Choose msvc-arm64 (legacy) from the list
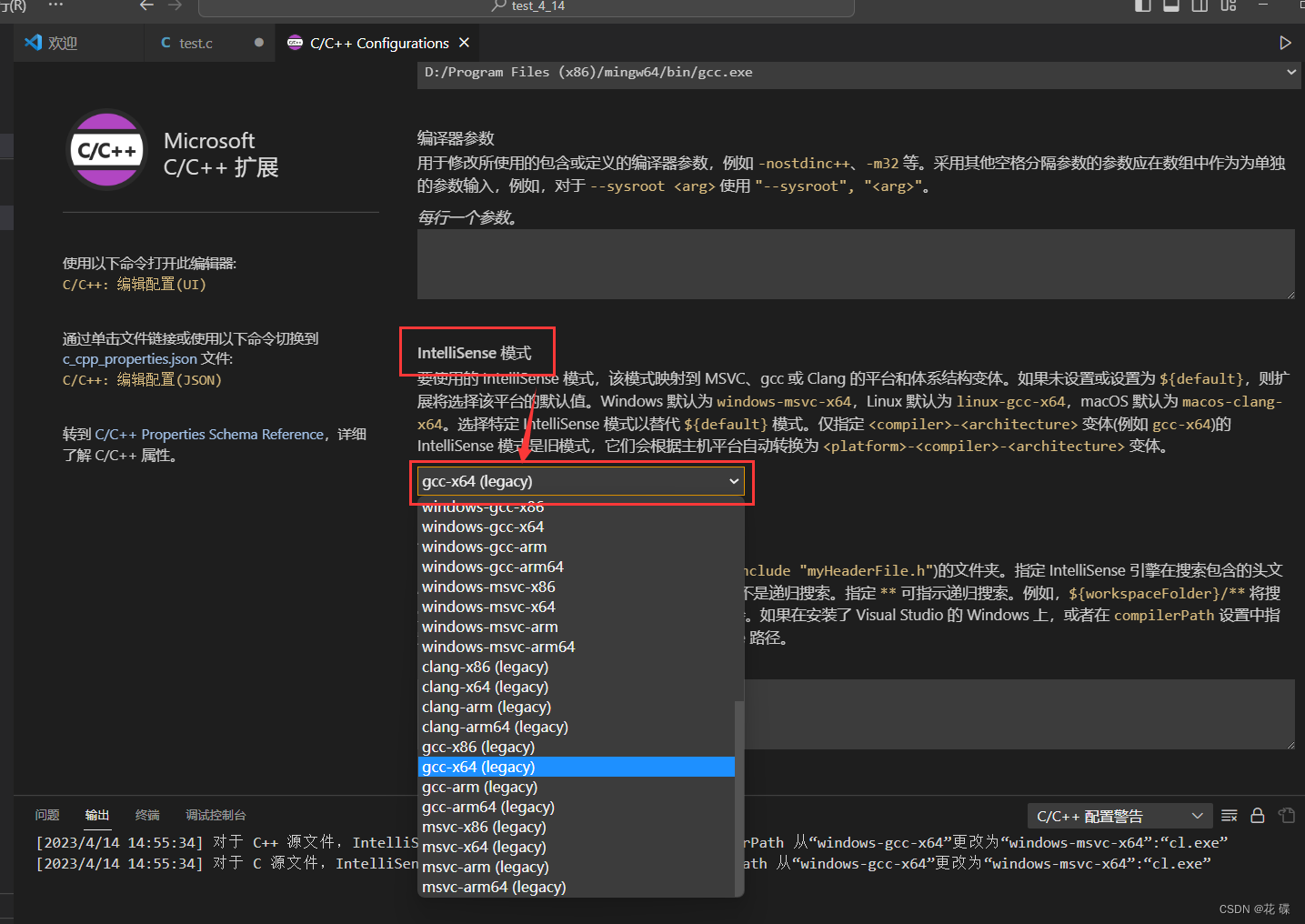1305x924 pixels. (x=576, y=887)
